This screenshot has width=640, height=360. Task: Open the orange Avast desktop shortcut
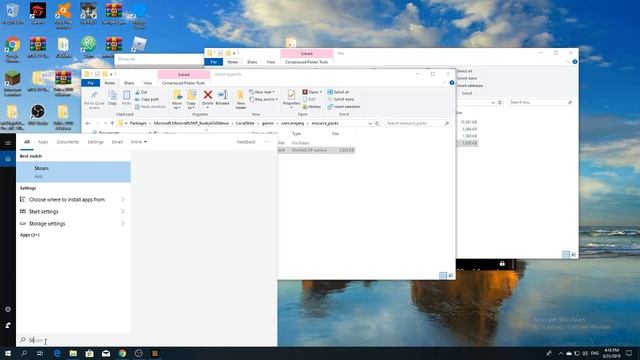click(x=63, y=15)
